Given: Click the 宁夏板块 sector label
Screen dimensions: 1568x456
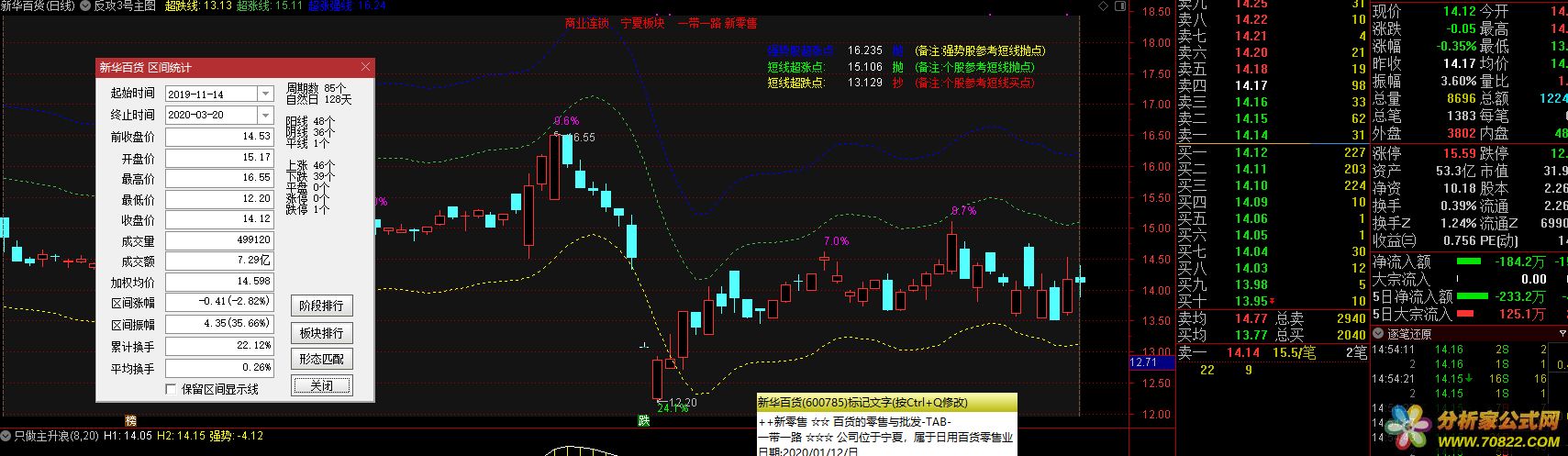Looking at the screenshot, I should (x=642, y=23).
